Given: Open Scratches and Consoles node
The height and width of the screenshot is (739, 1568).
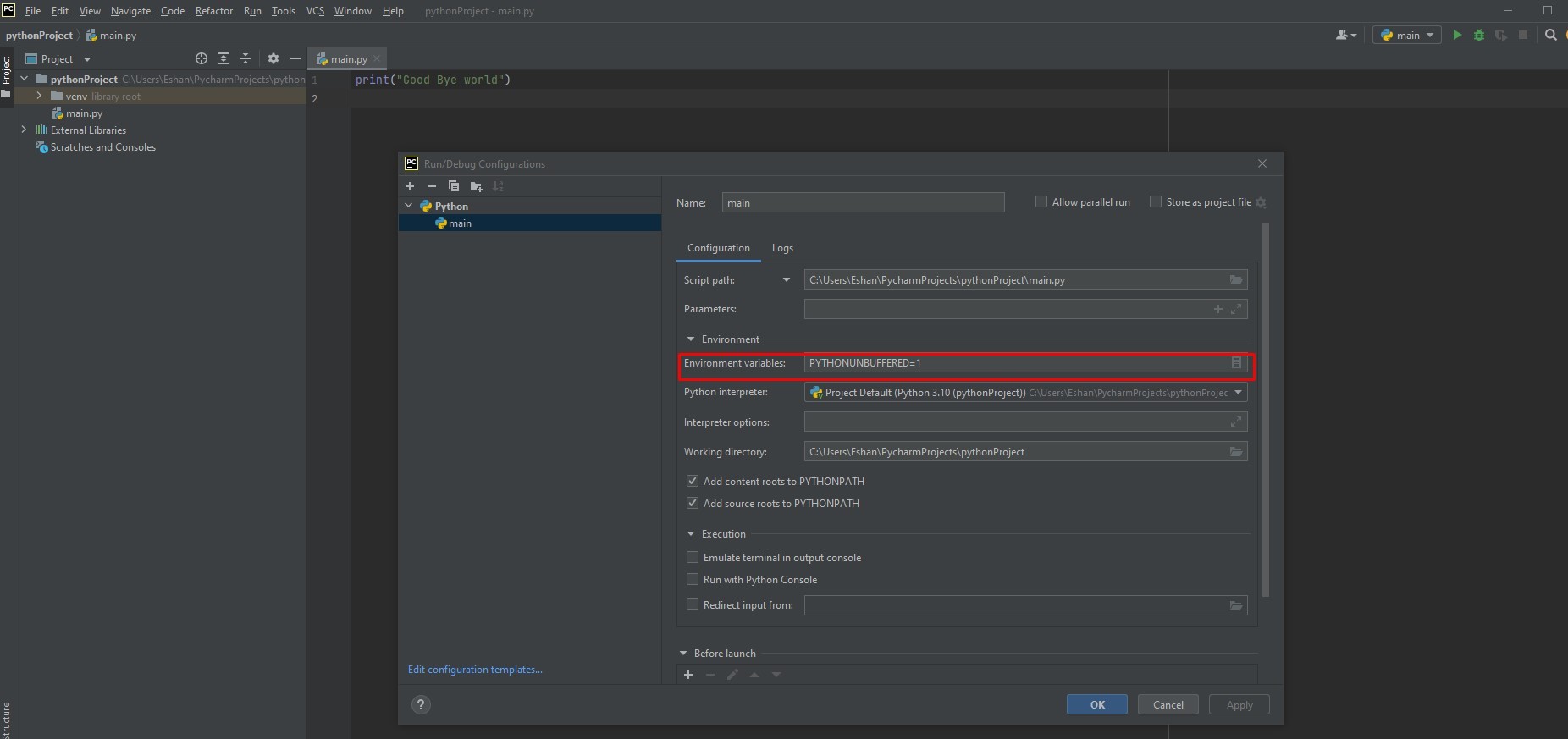Looking at the screenshot, I should pyautogui.click(x=102, y=147).
